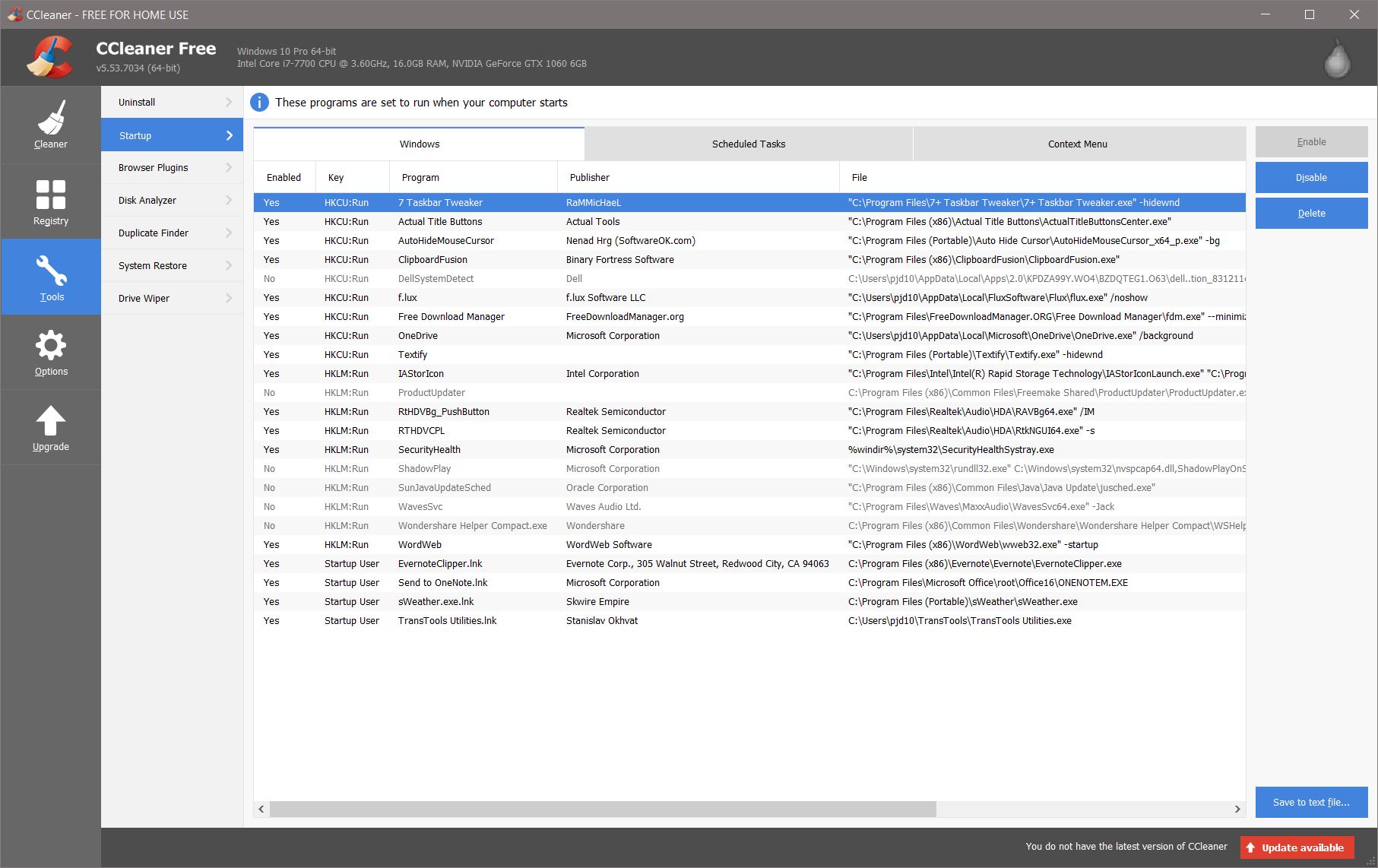Click the horizontal scrollbar thumb
This screenshot has height=868, width=1378.
pyautogui.click(x=603, y=809)
